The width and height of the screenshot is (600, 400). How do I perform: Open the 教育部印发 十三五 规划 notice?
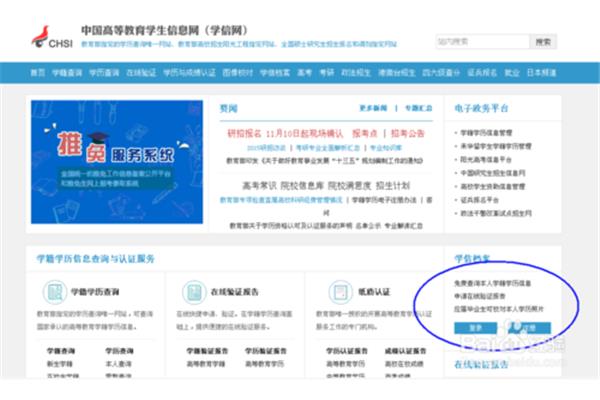[324, 161]
